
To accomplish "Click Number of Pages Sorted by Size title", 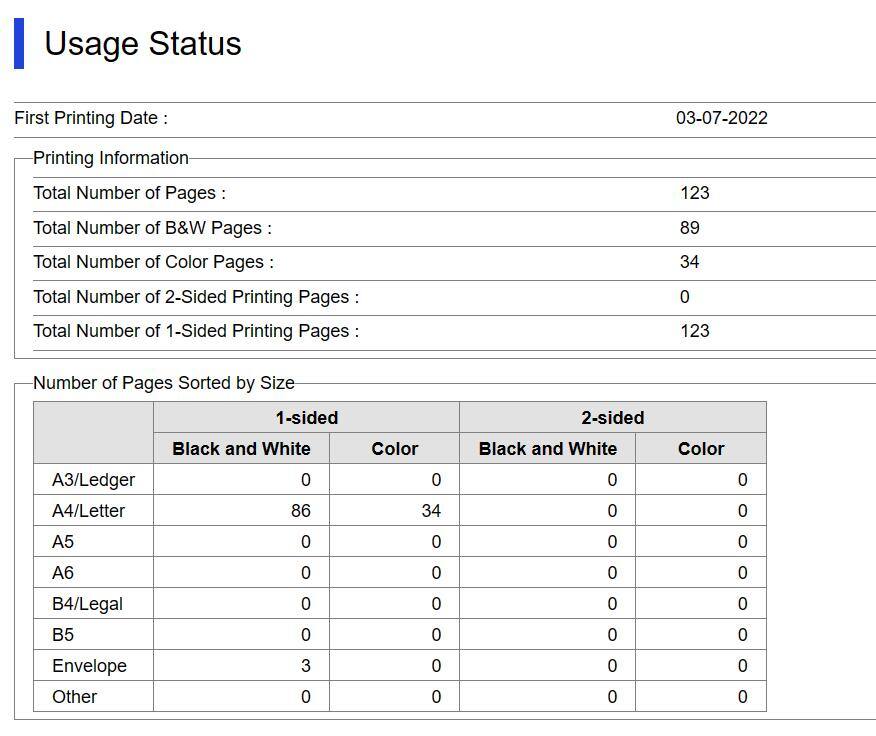I will click(163, 383).
